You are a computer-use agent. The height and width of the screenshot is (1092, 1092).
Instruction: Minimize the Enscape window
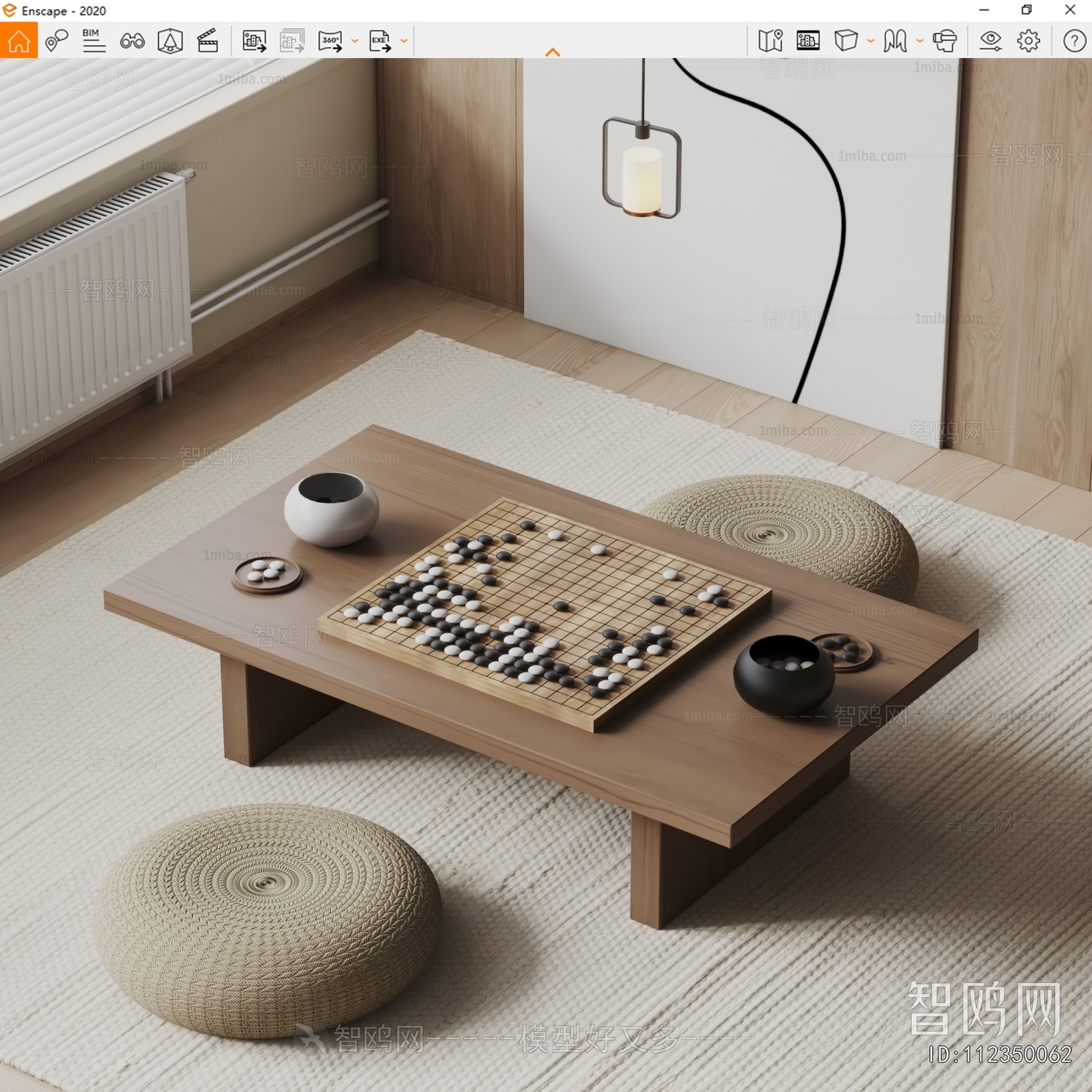click(984, 10)
